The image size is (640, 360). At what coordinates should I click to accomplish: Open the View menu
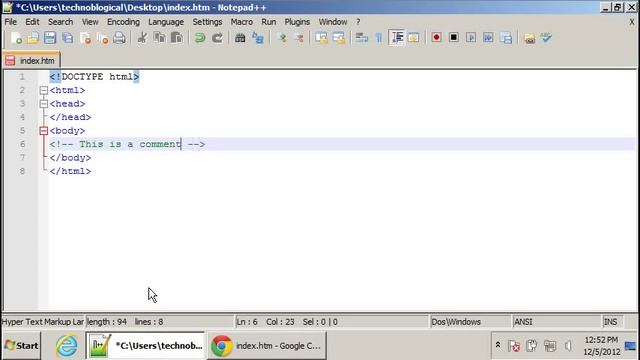(x=90, y=22)
